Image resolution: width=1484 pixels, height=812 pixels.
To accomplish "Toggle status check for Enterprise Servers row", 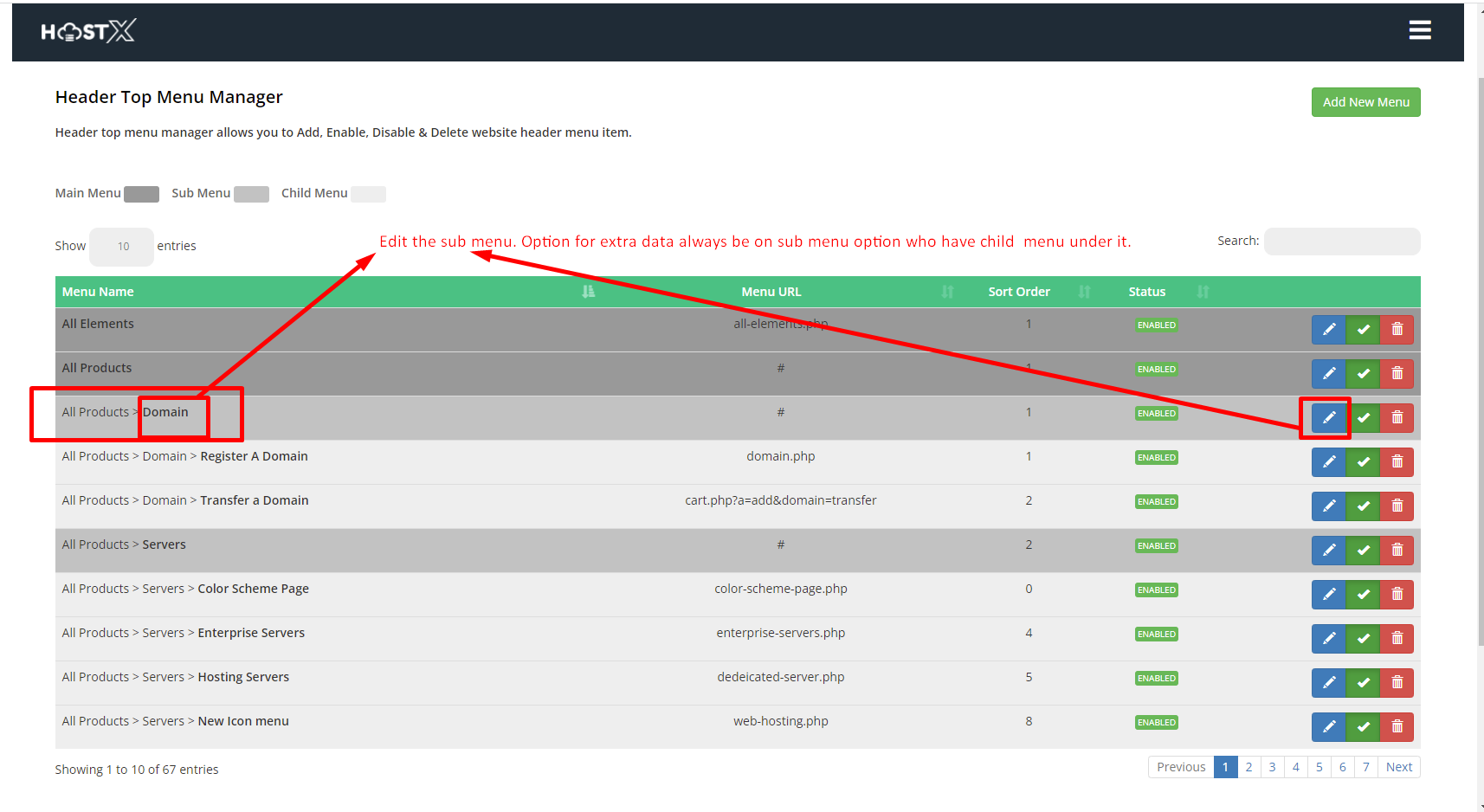I will click(x=1363, y=639).
